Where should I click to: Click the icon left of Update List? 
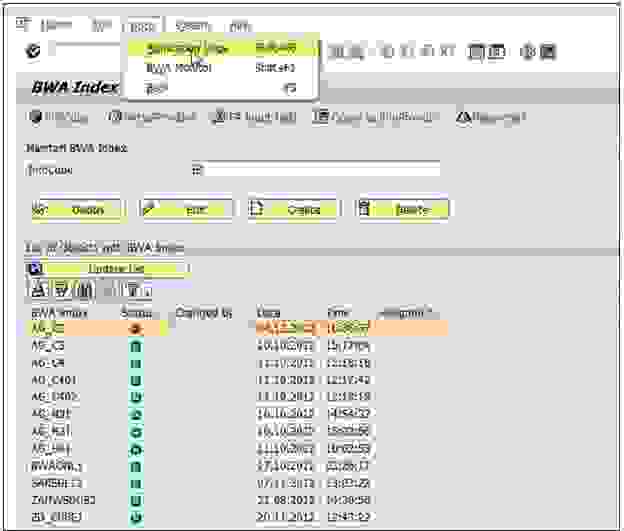pyautogui.click(x=35, y=269)
